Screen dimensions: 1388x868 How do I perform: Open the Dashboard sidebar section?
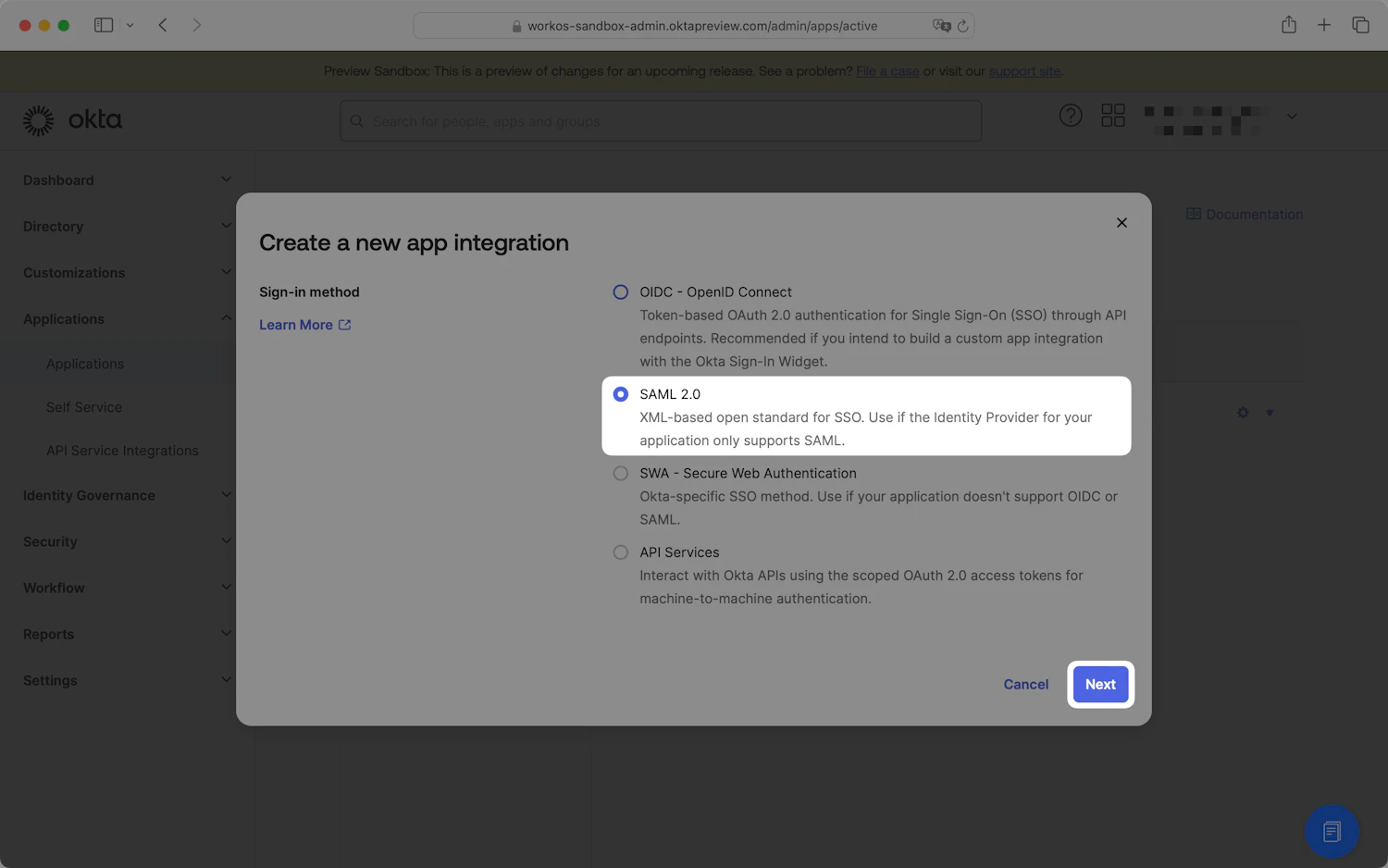tap(58, 180)
